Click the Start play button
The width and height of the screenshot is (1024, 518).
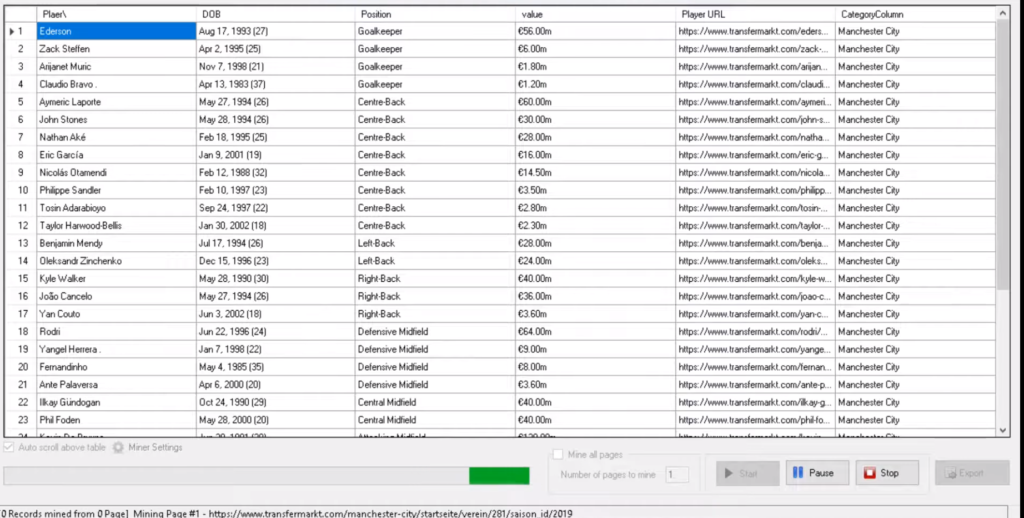(741, 473)
